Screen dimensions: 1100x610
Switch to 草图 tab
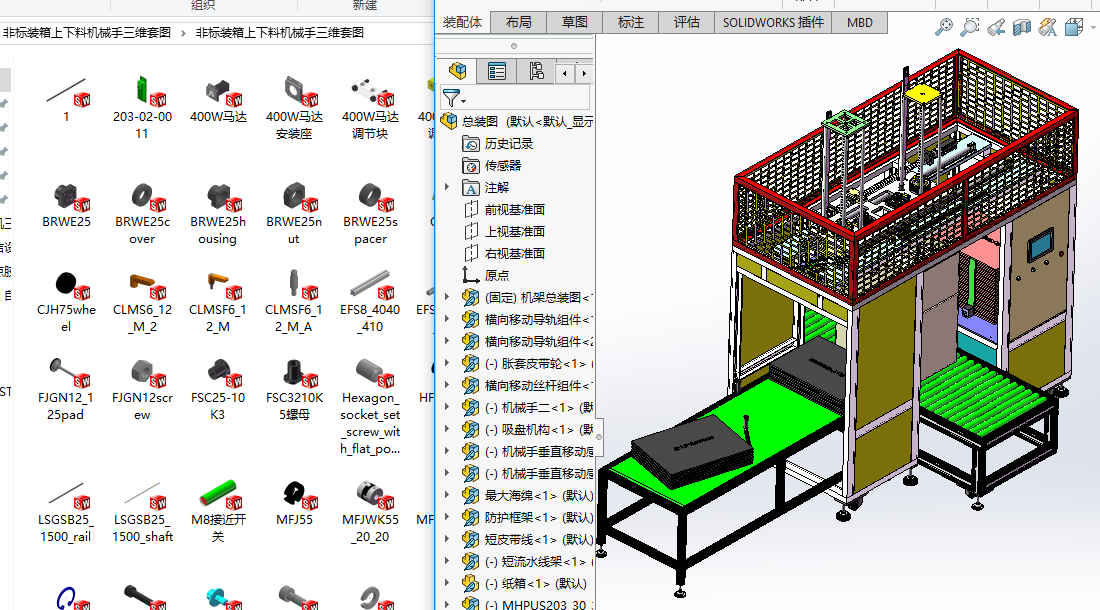[x=575, y=22]
